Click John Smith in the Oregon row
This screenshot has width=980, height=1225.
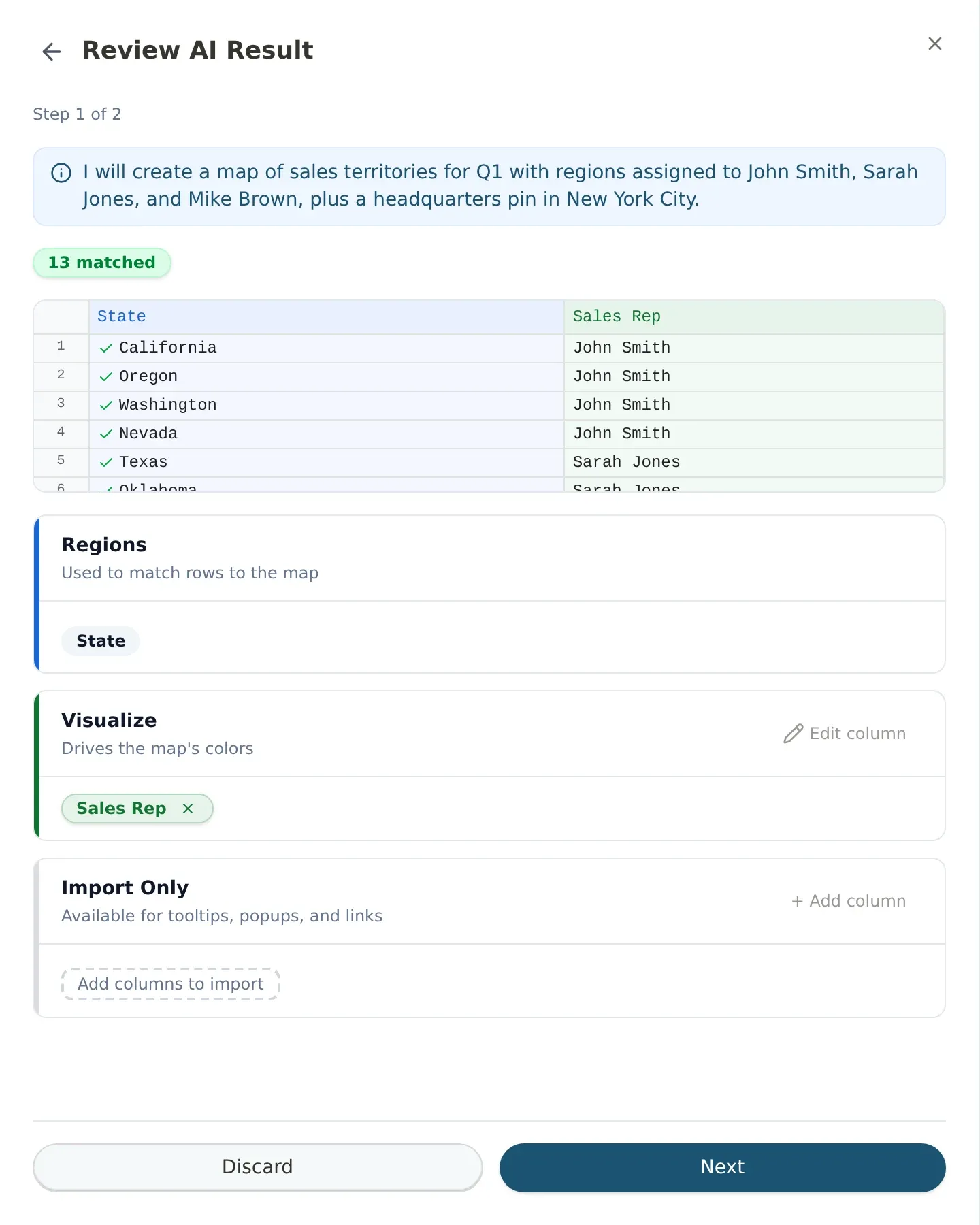754,376
